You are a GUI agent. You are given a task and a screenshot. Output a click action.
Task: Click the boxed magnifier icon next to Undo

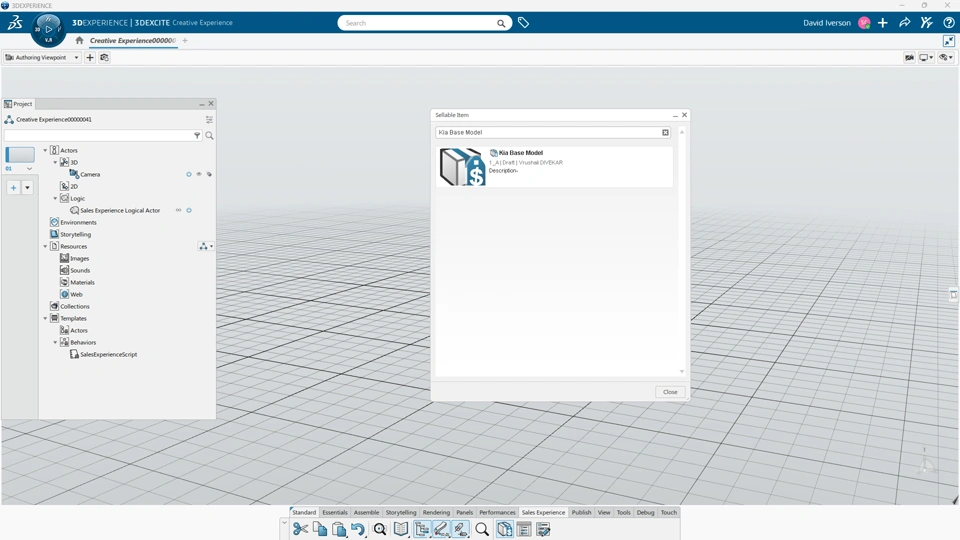point(380,529)
